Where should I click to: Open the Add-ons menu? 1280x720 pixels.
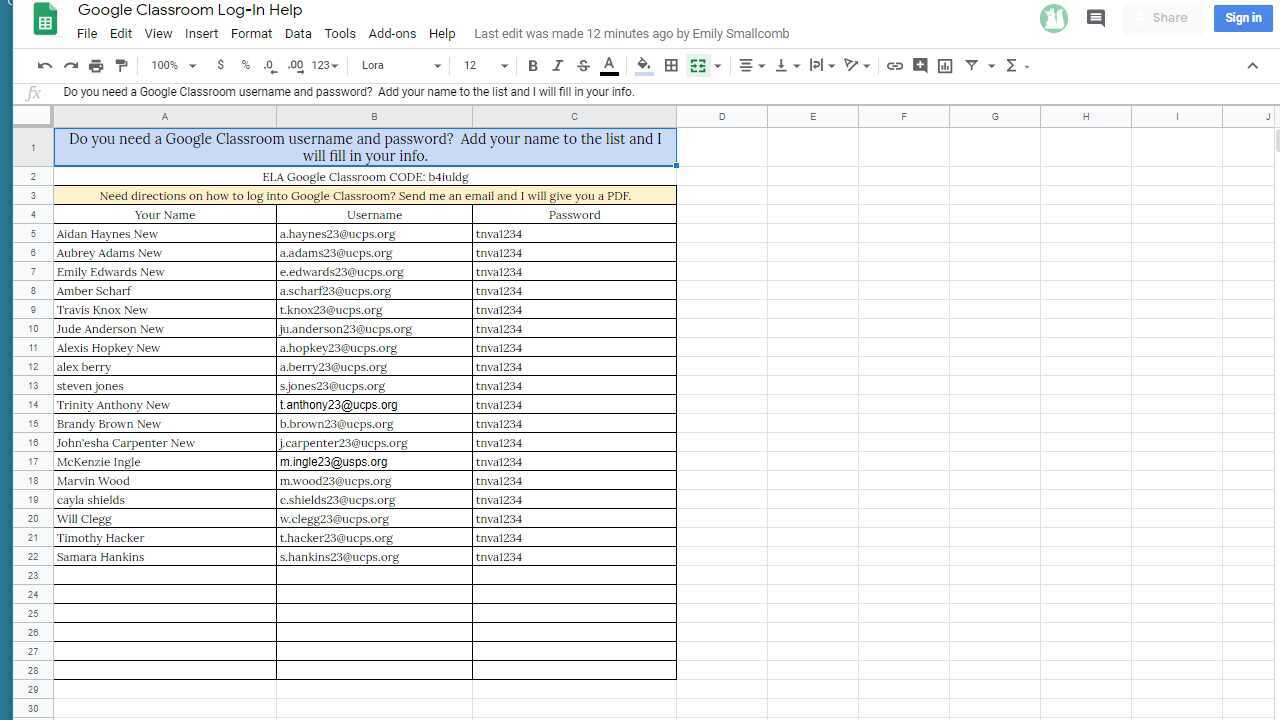click(392, 33)
